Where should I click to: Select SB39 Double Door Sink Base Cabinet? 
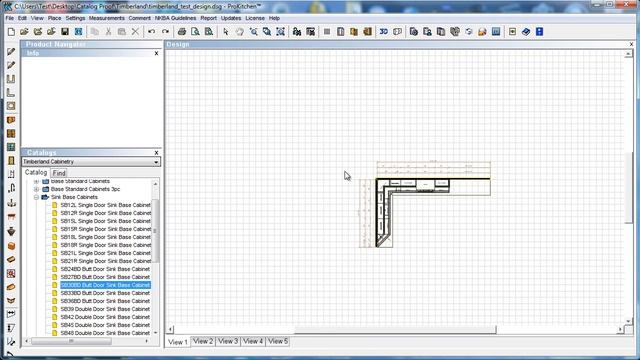[x=105, y=309]
